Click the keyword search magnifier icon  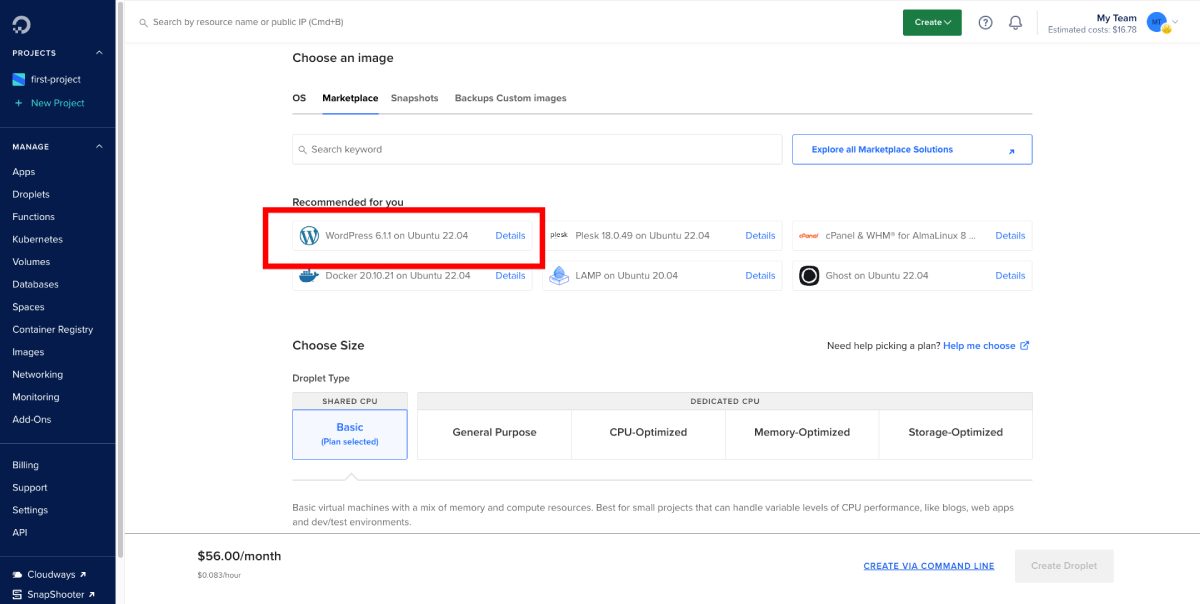[302, 149]
